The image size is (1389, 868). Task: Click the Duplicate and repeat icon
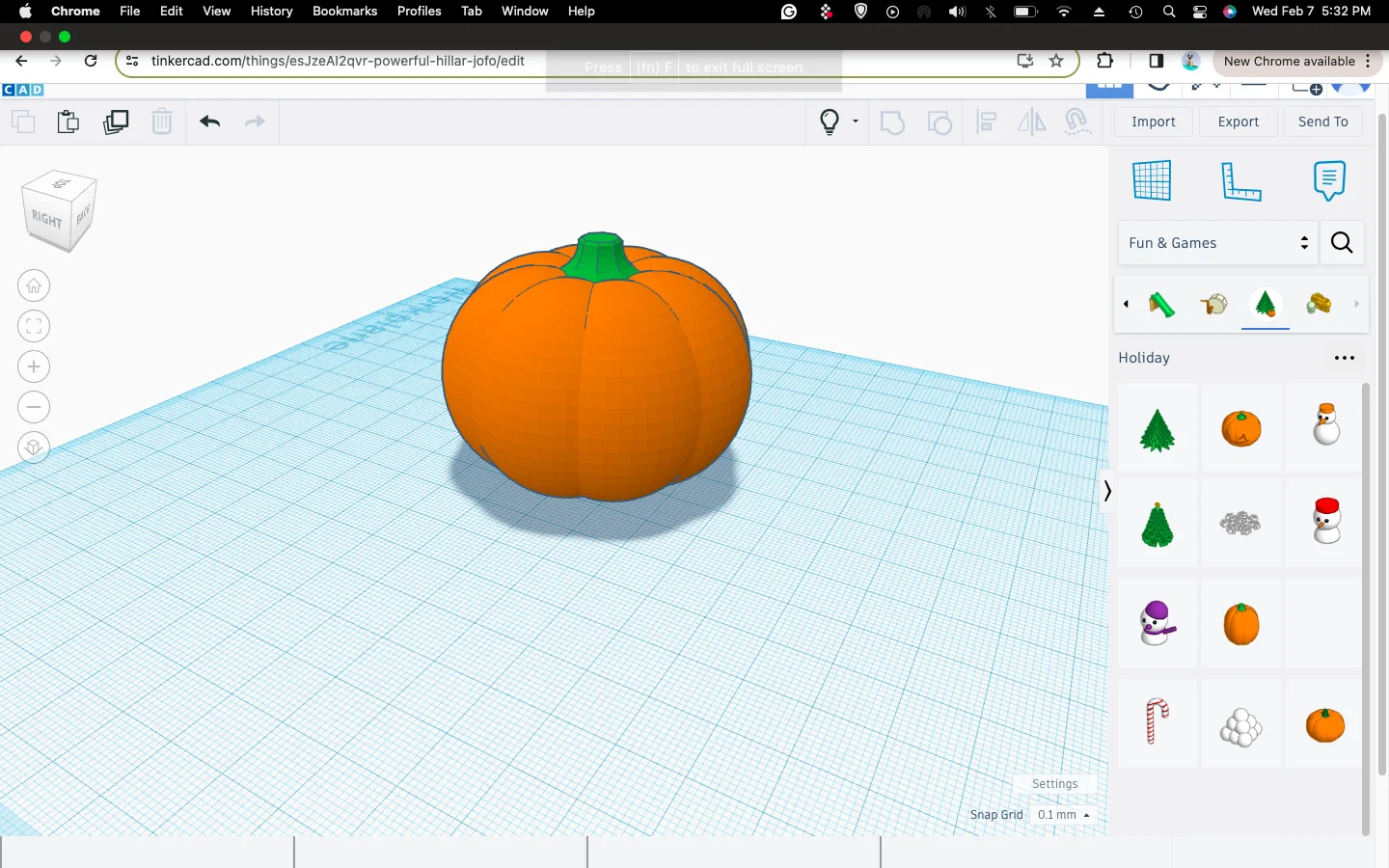tap(116, 122)
